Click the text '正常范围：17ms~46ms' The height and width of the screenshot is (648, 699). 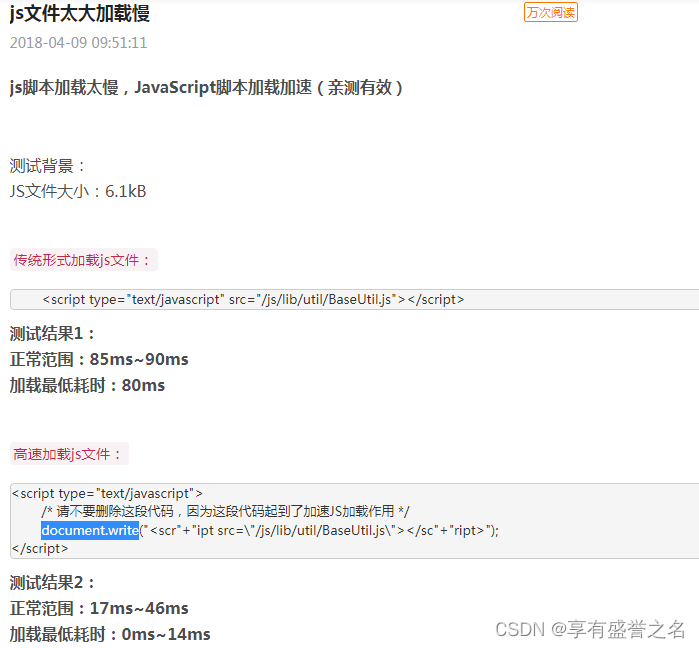(x=99, y=608)
